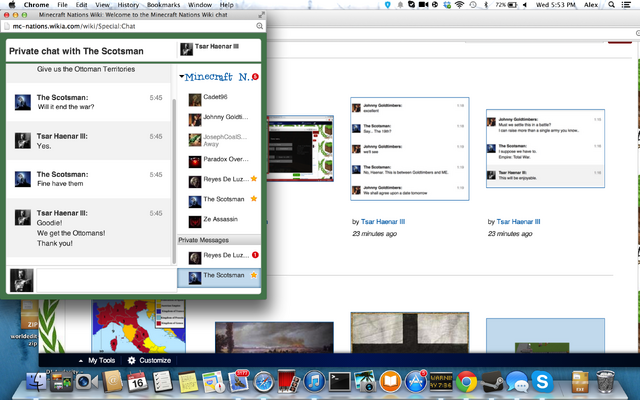
Task: Open the Help menu
Action: click(x=227, y=5)
